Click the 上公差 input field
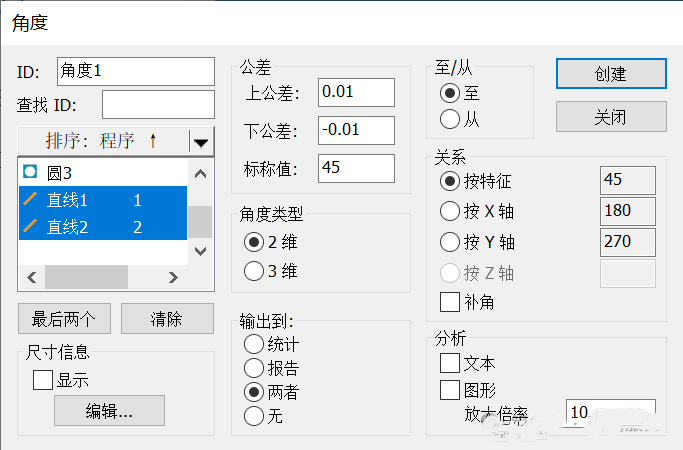This screenshot has width=683, height=450. point(356,93)
